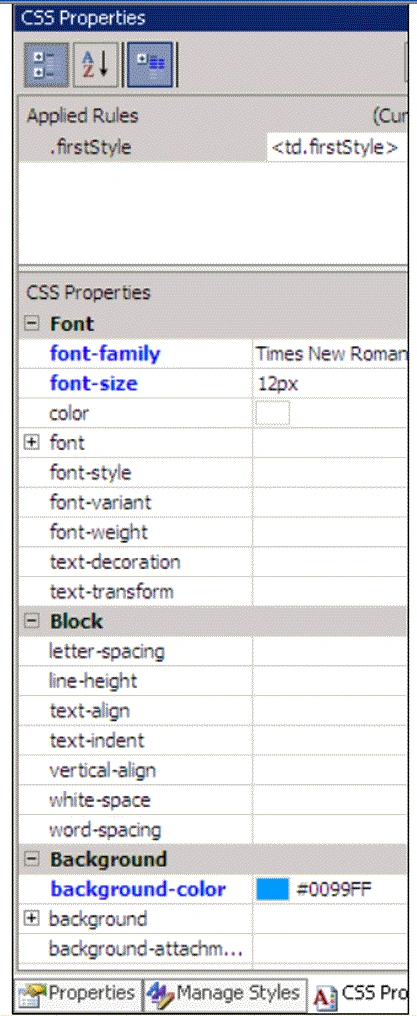Image resolution: width=417 pixels, height=1016 pixels.
Task: Collapse the Block category
Action: (31, 621)
